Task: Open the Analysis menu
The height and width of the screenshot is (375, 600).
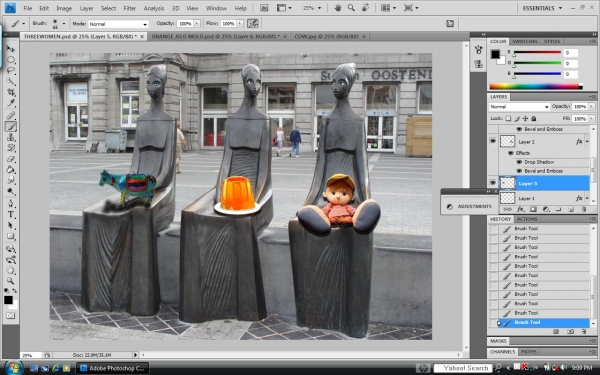Action: tap(153, 8)
